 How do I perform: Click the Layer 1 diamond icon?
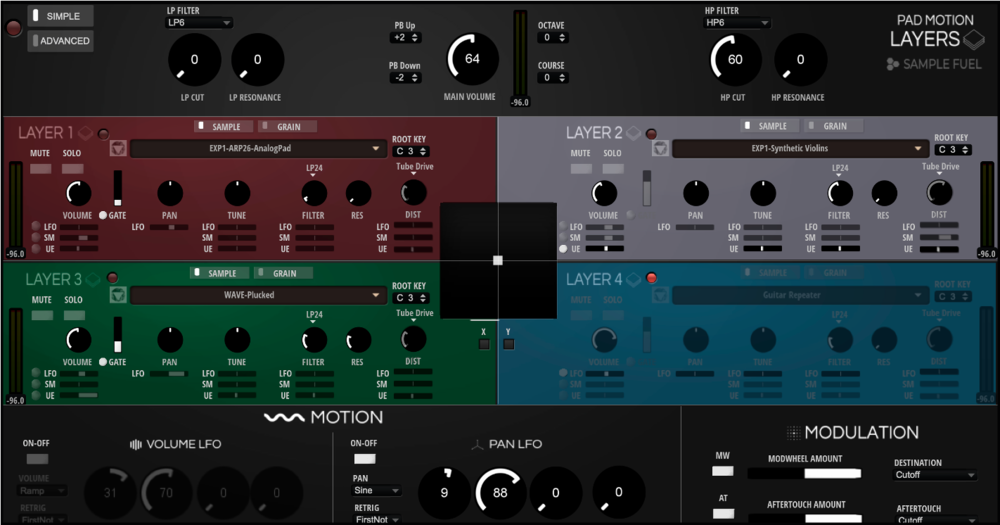coord(85,133)
